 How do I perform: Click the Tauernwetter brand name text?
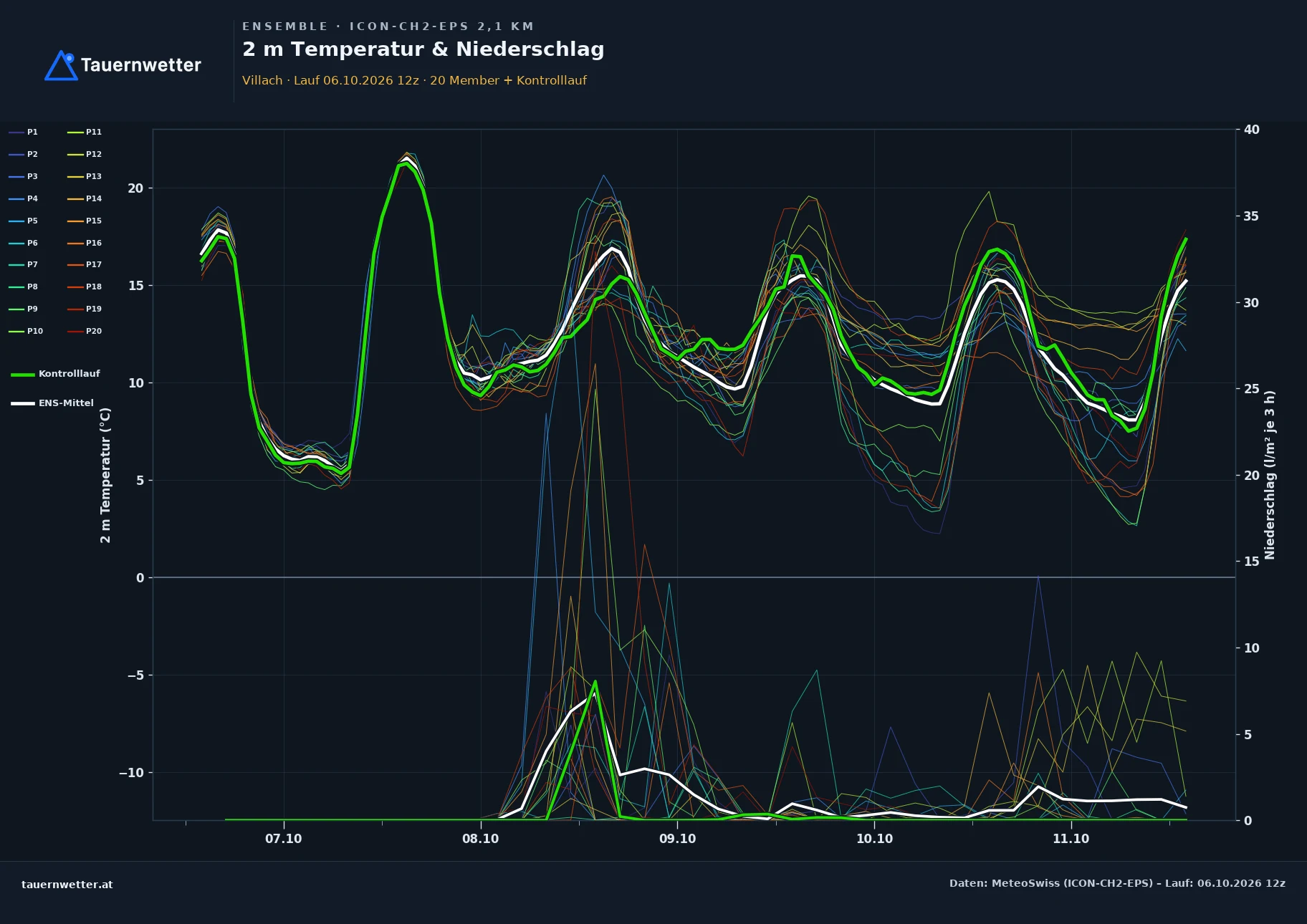pos(141,65)
